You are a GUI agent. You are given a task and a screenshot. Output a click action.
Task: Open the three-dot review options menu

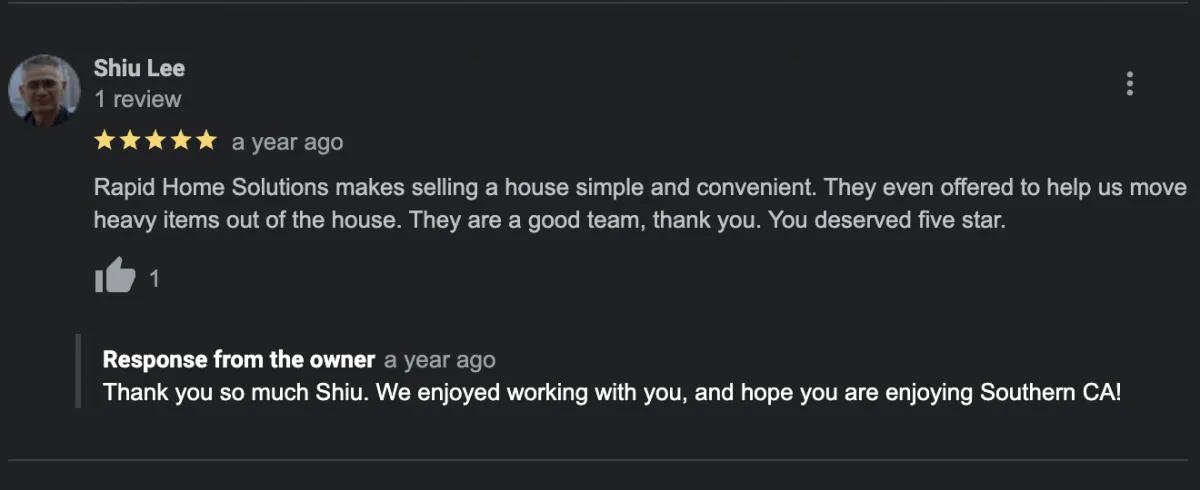tap(1129, 84)
